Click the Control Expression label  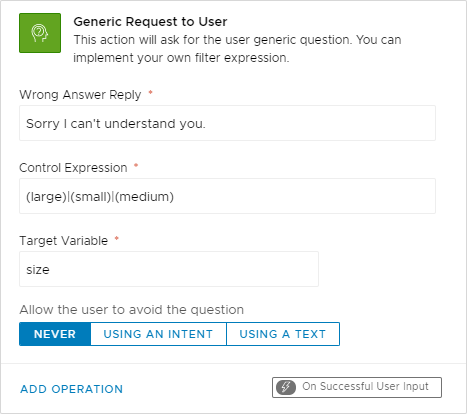73,168
